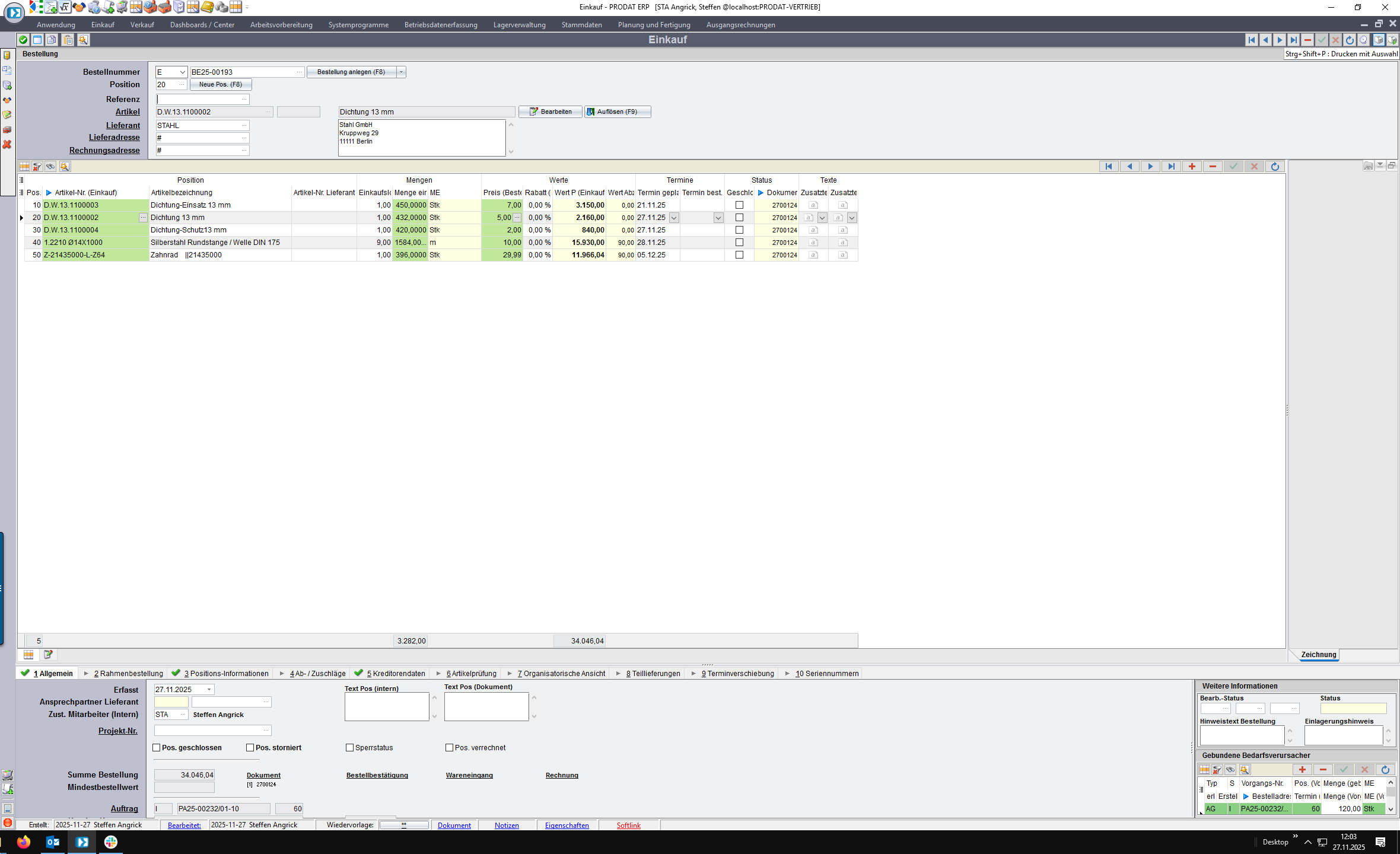The image size is (1400, 854).
Task: Open the Bestellnummer type dropdown showing 'E'
Action: [x=182, y=72]
